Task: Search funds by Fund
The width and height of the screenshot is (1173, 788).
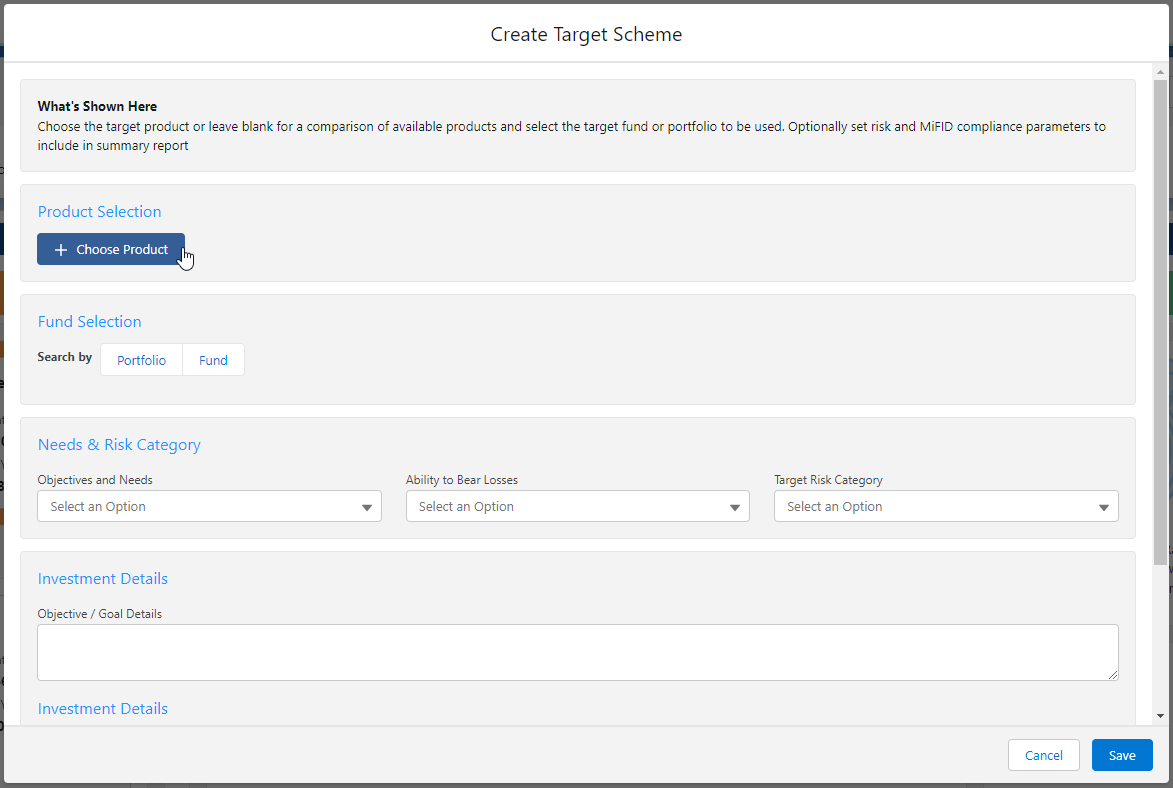Action: tap(213, 360)
